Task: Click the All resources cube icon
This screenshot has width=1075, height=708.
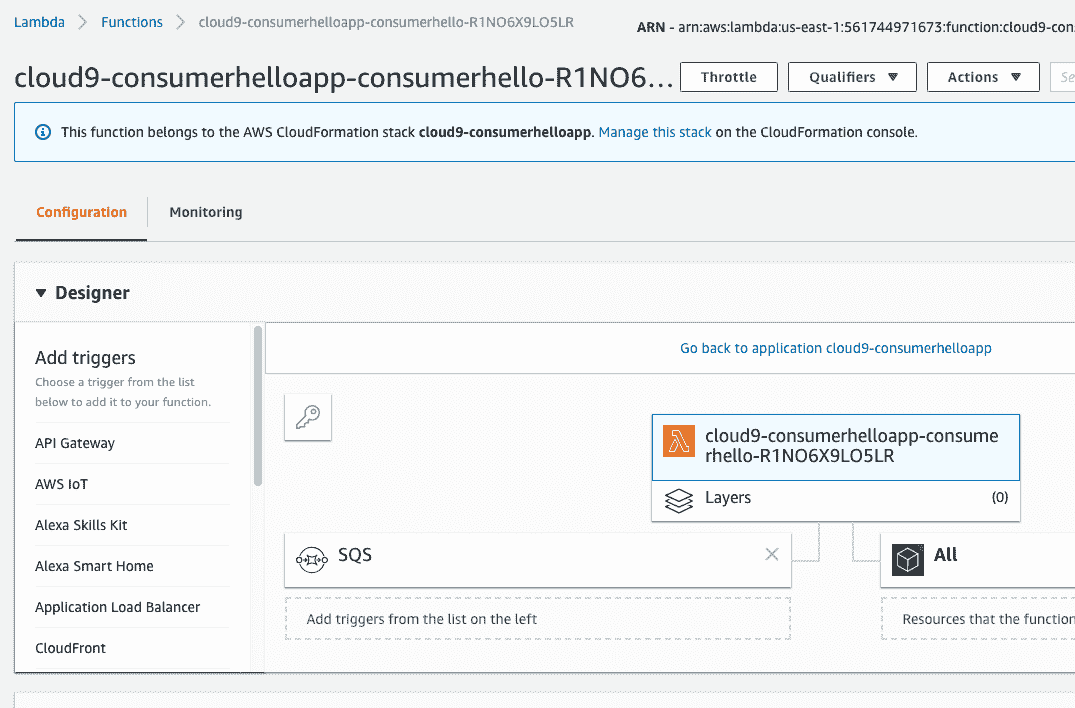Action: tap(907, 558)
